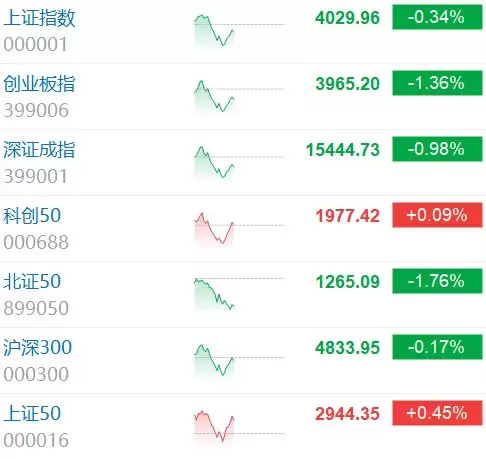Click the +0.09% red badge
The image size is (486, 459).
(437, 215)
